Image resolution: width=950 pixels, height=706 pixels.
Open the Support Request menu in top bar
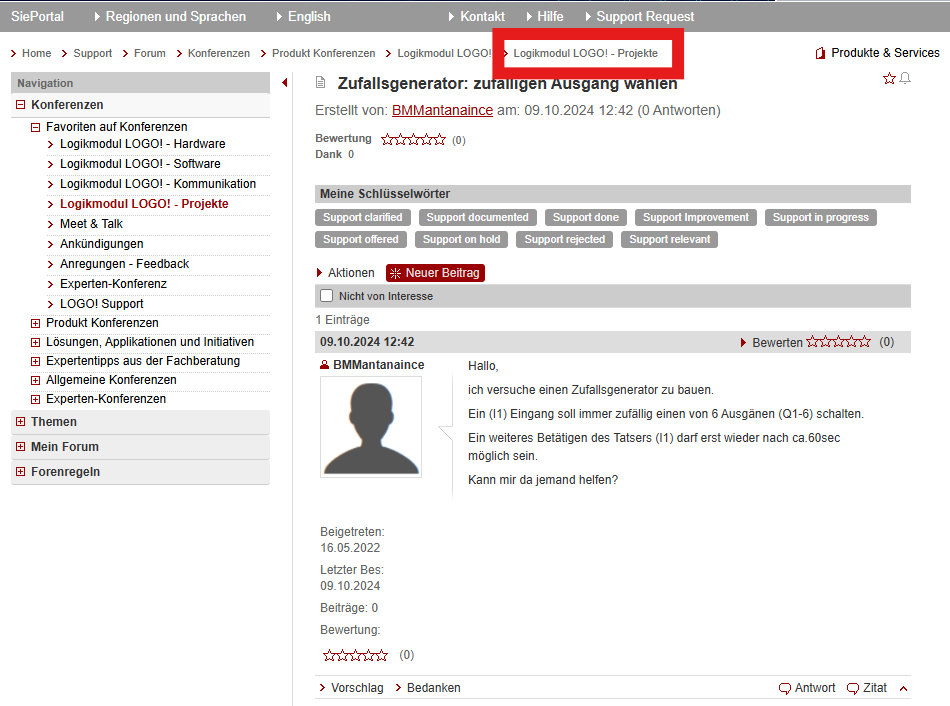[x=644, y=16]
